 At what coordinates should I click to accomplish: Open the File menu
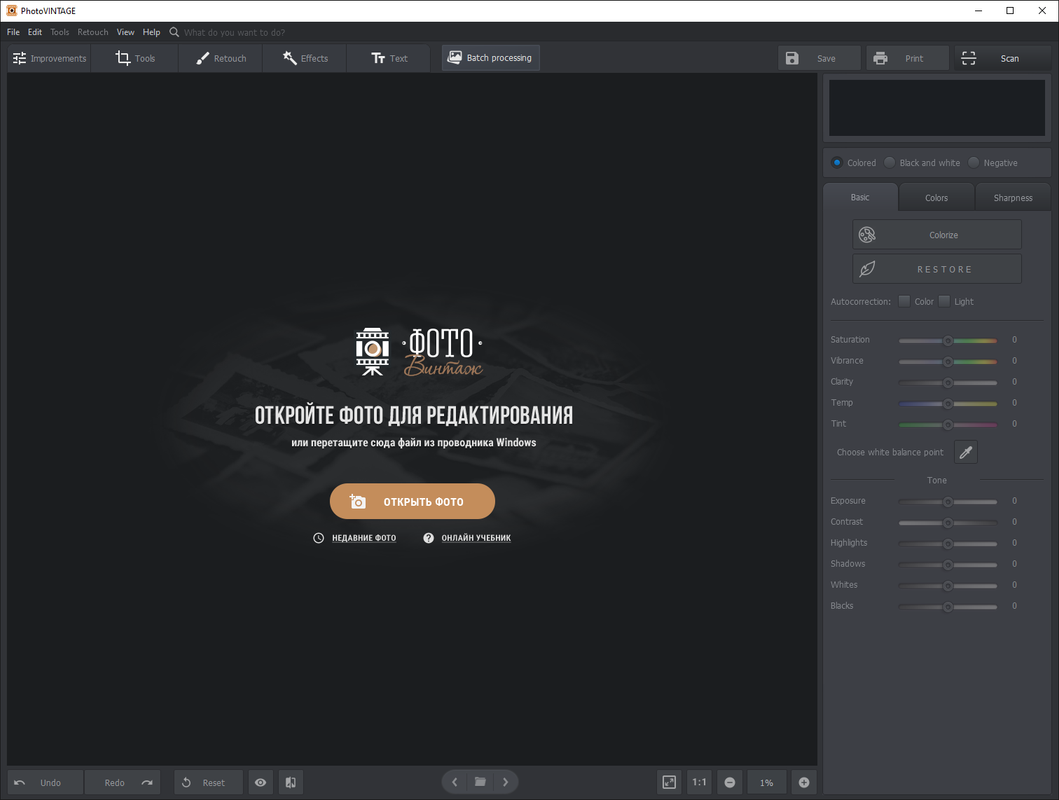(13, 32)
